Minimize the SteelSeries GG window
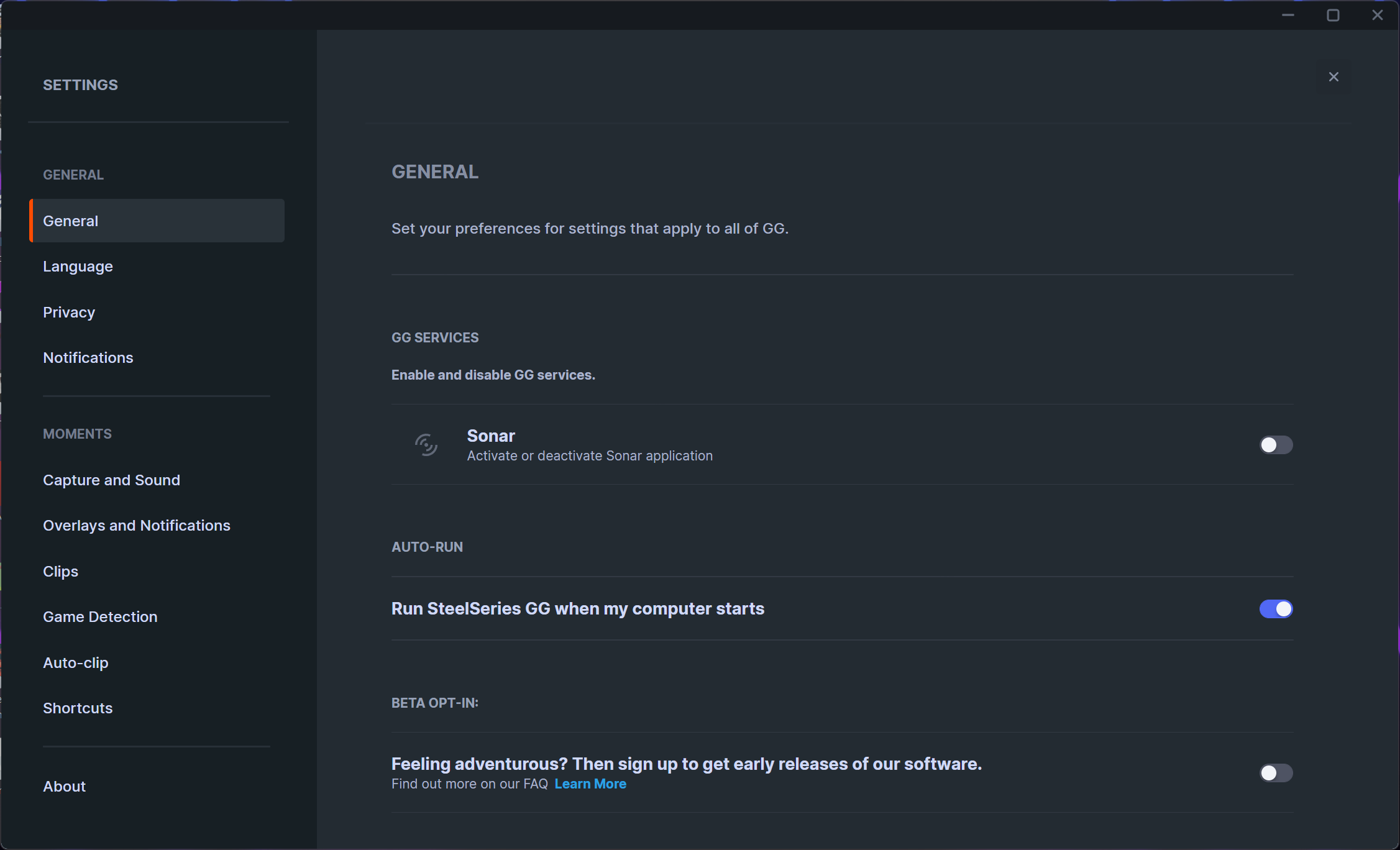 pos(1288,15)
